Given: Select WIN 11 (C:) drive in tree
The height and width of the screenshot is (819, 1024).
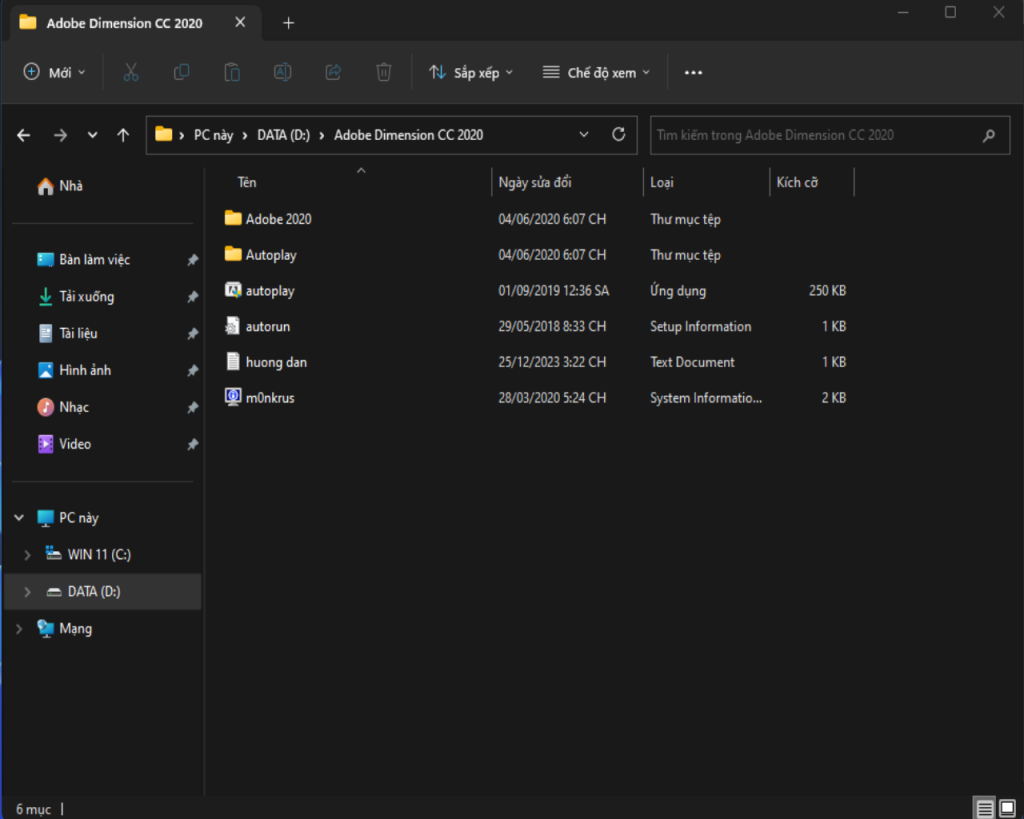Looking at the screenshot, I should coord(99,555).
